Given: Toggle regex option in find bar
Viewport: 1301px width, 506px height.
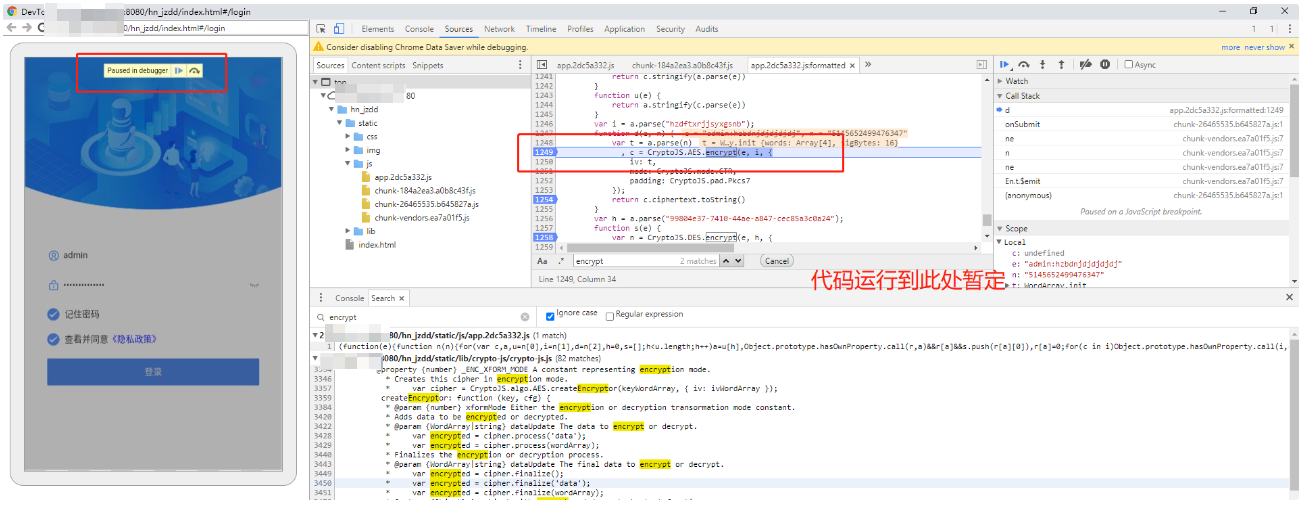Looking at the screenshot, I should 560,260.
